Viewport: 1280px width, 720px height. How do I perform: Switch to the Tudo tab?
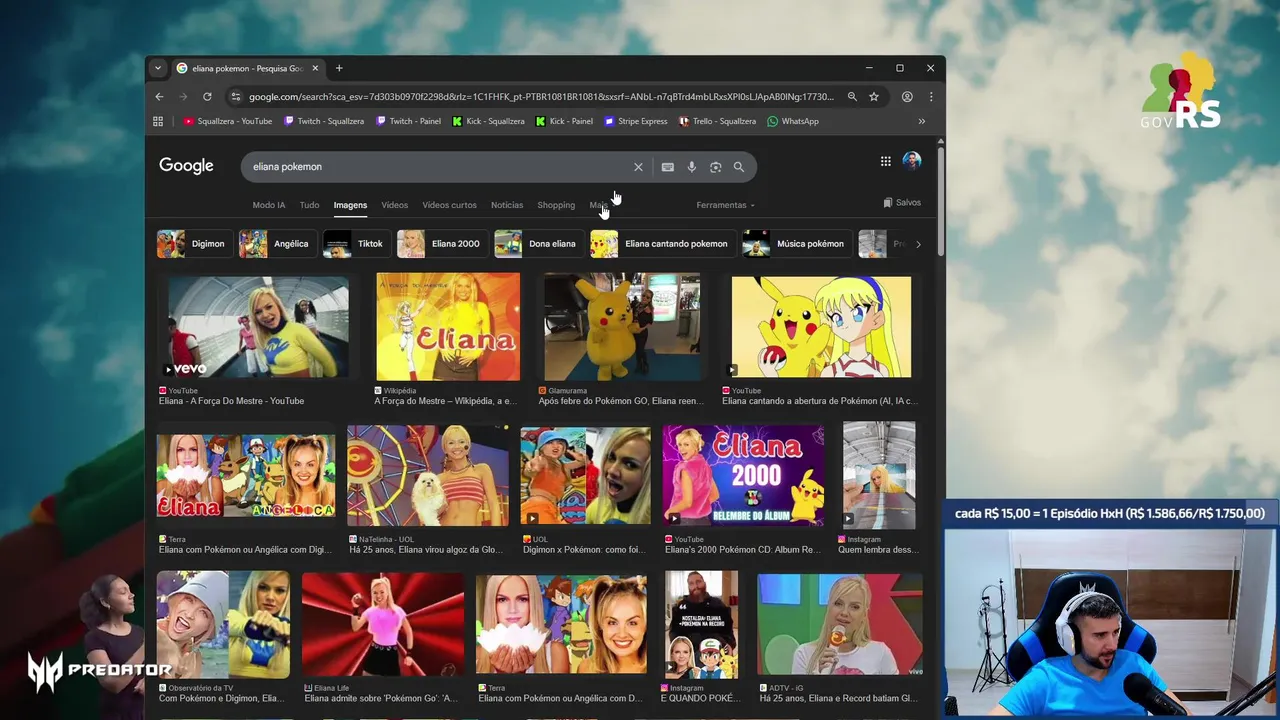(x=309, y=205)
